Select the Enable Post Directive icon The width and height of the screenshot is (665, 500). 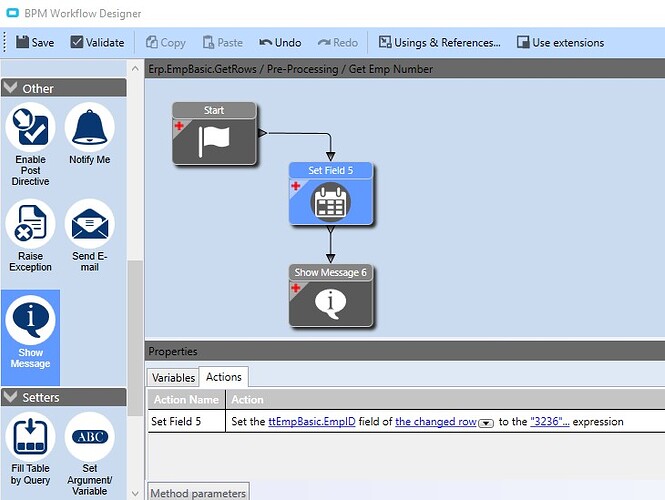(30, 127)
